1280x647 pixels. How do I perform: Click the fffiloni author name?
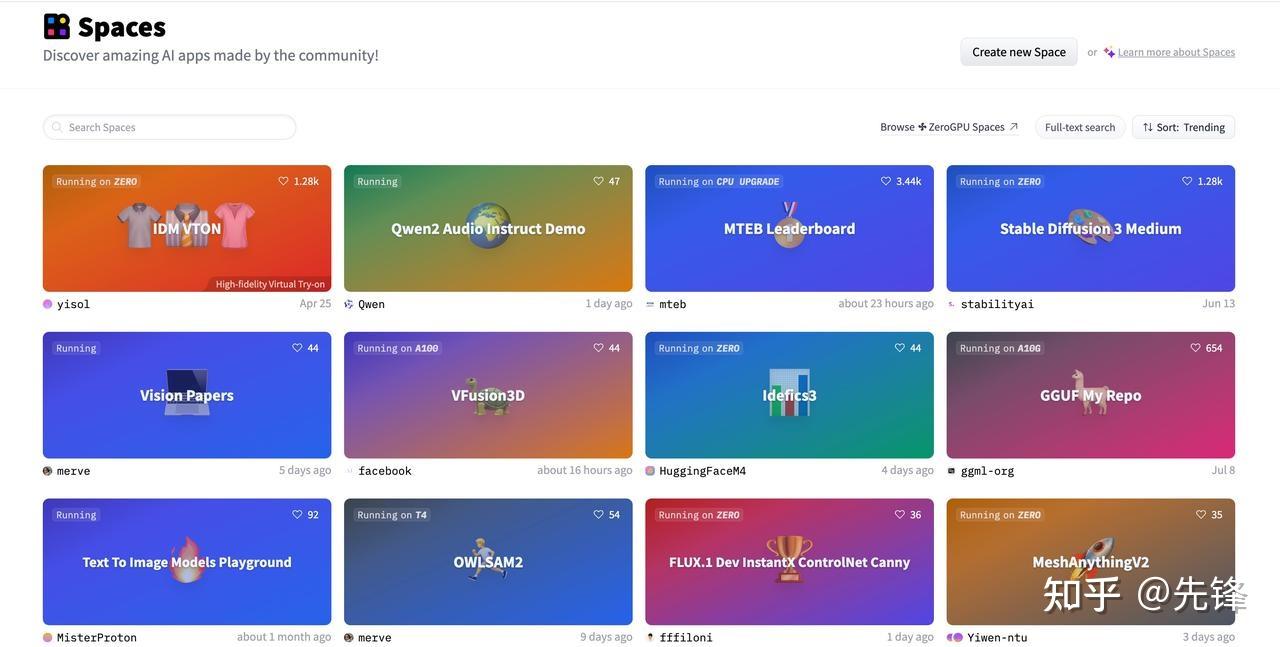(x=686, y=638)
